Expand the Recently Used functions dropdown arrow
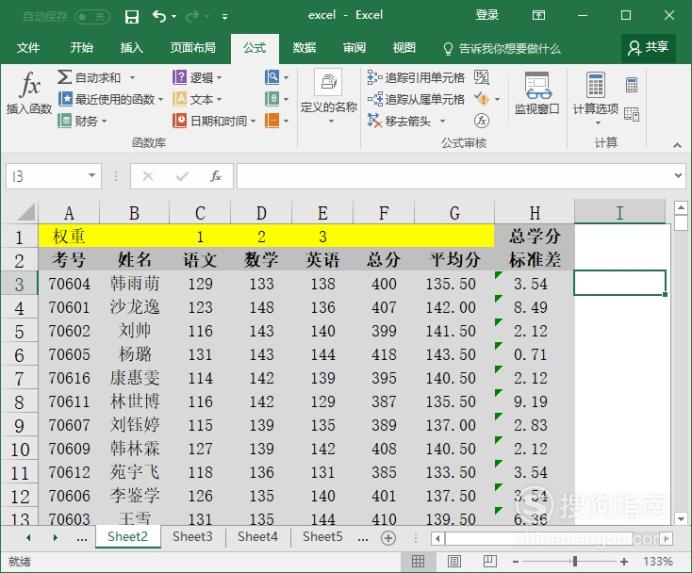Viewport: 692px width, 573px height. (x=161, y=99)
